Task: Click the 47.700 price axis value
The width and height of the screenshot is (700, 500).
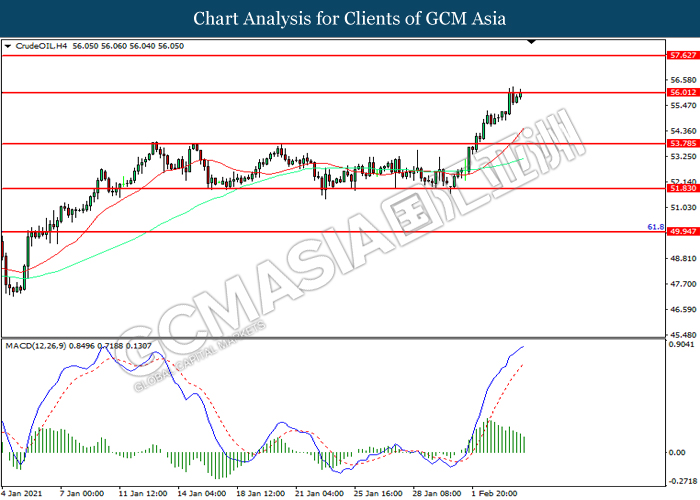Action: click(x=683, y=284)
